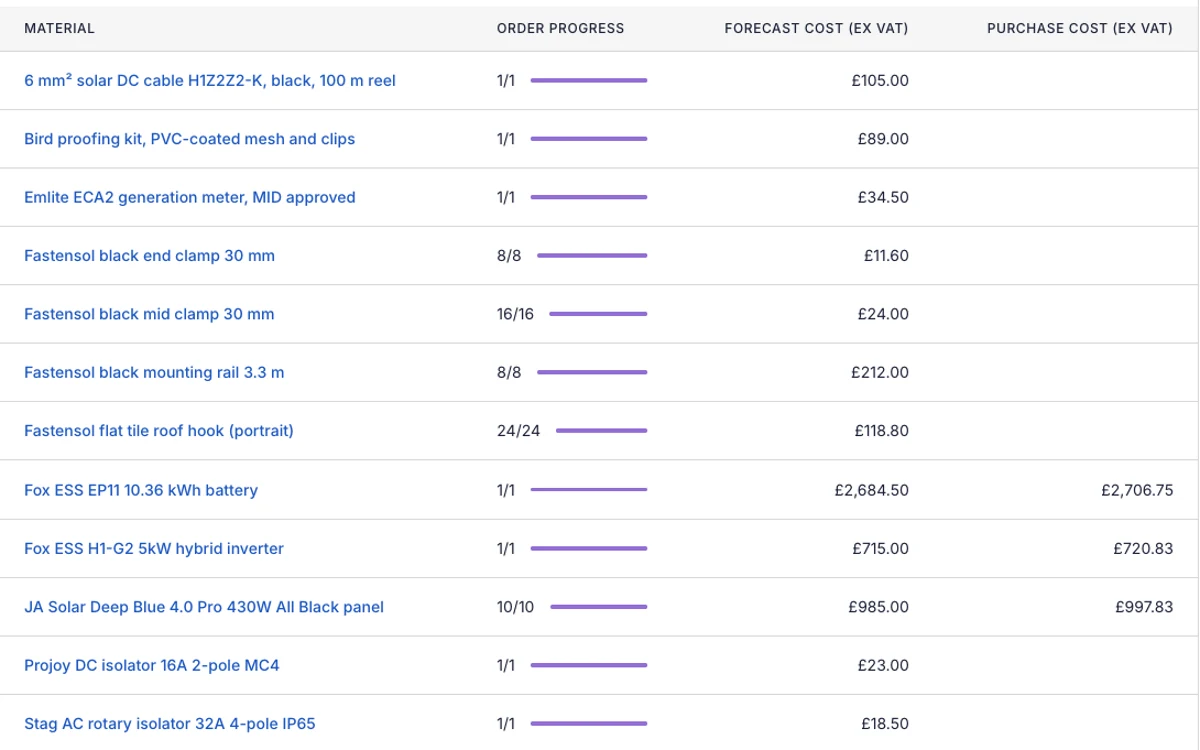
Task: Click forecast cost £24.00
Action: 884,314
